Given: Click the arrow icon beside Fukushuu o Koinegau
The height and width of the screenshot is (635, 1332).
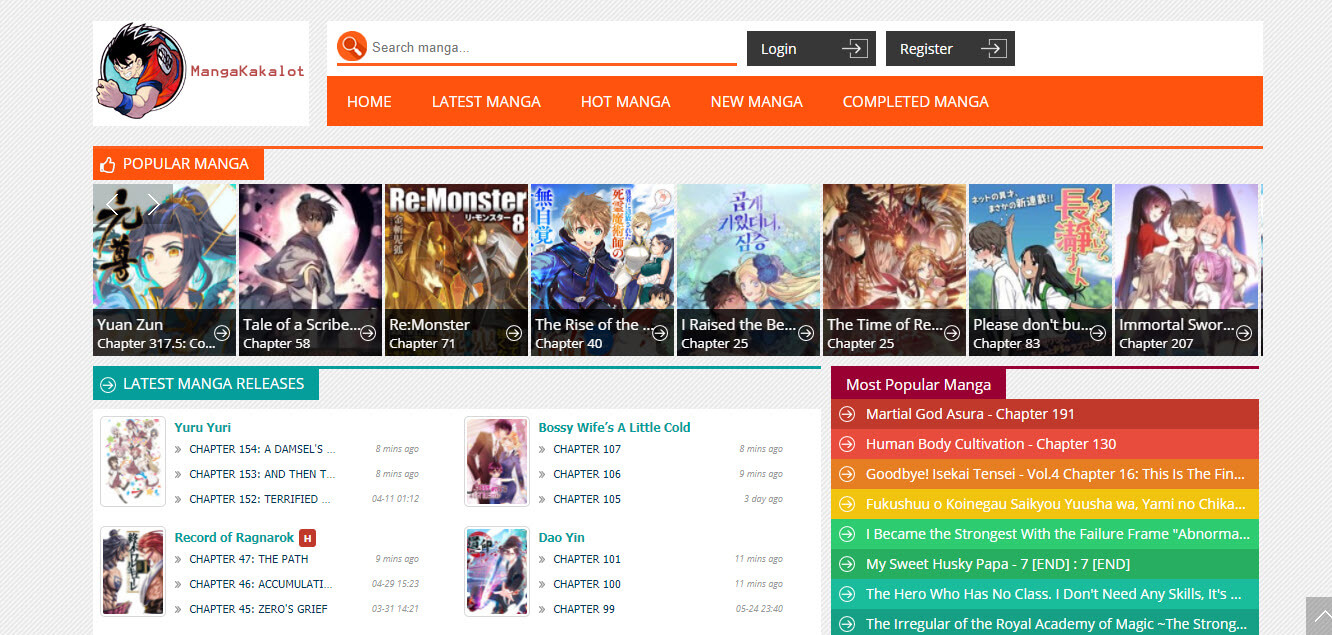Looking at the screenshot, I should (847, 504).
